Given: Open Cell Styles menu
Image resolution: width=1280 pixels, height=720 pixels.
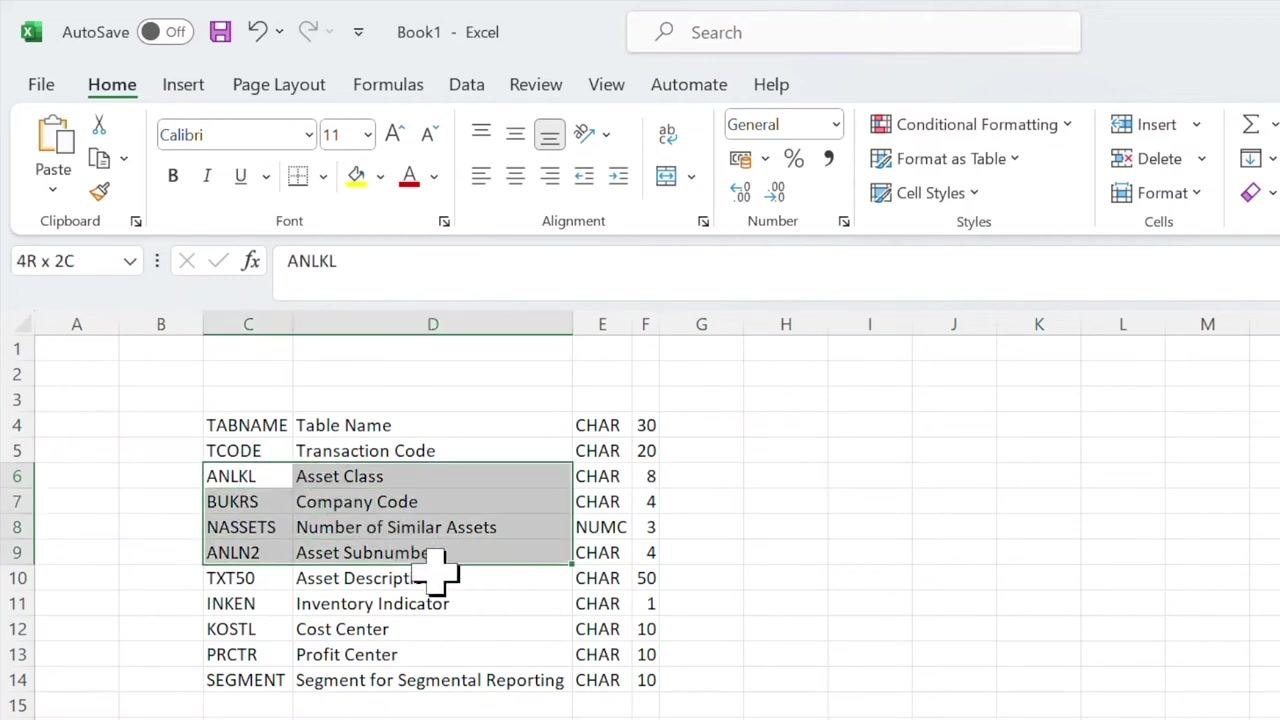Looking at the screenshot, I should [925, 192].
